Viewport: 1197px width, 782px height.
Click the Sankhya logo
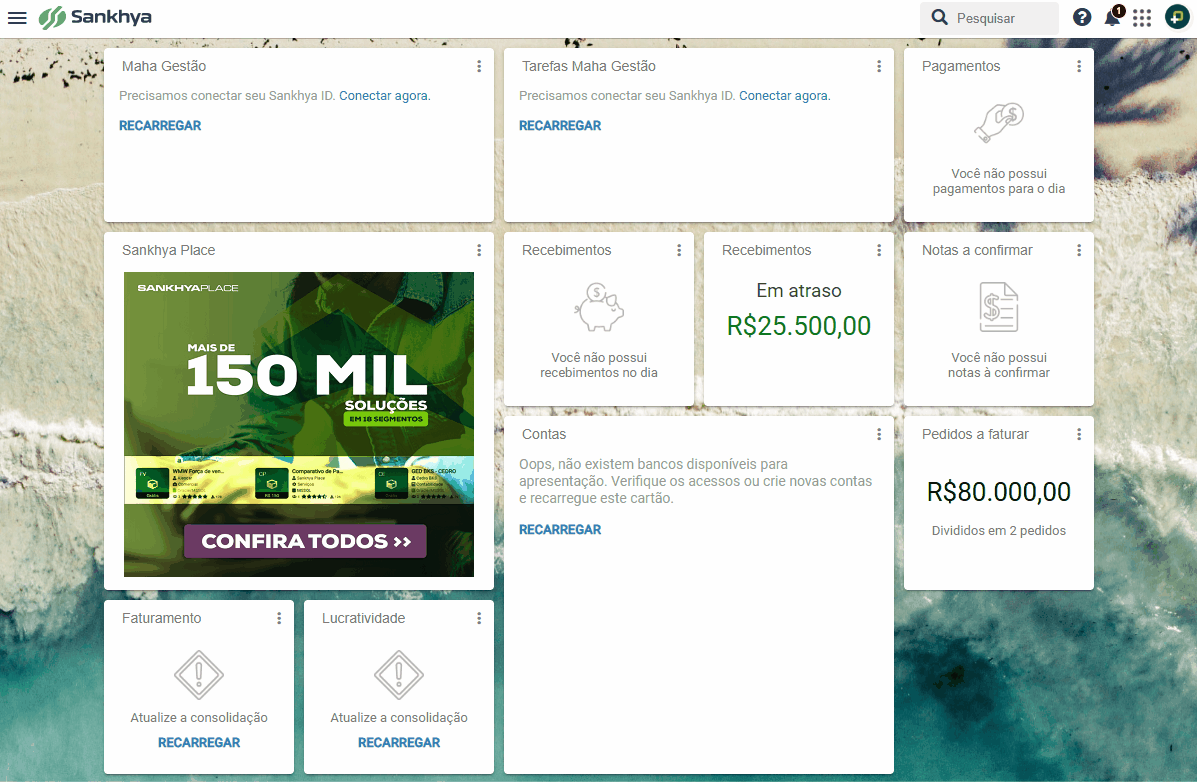tap(95, 17)
